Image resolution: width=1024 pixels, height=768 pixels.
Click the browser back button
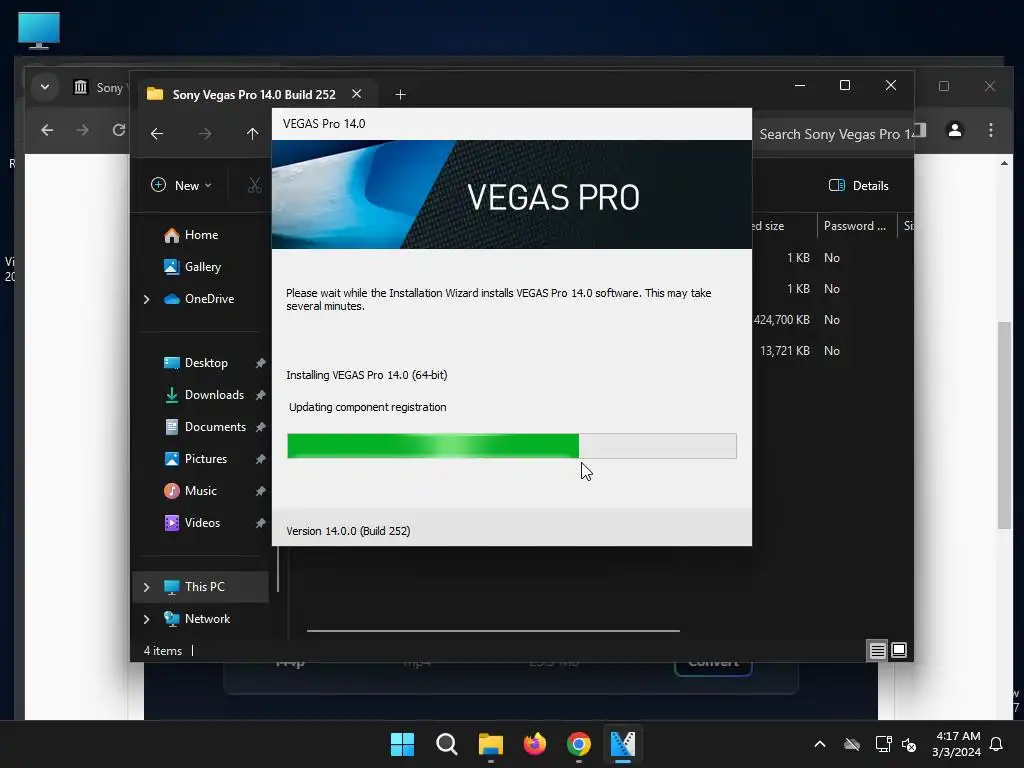tap(47, 130)
